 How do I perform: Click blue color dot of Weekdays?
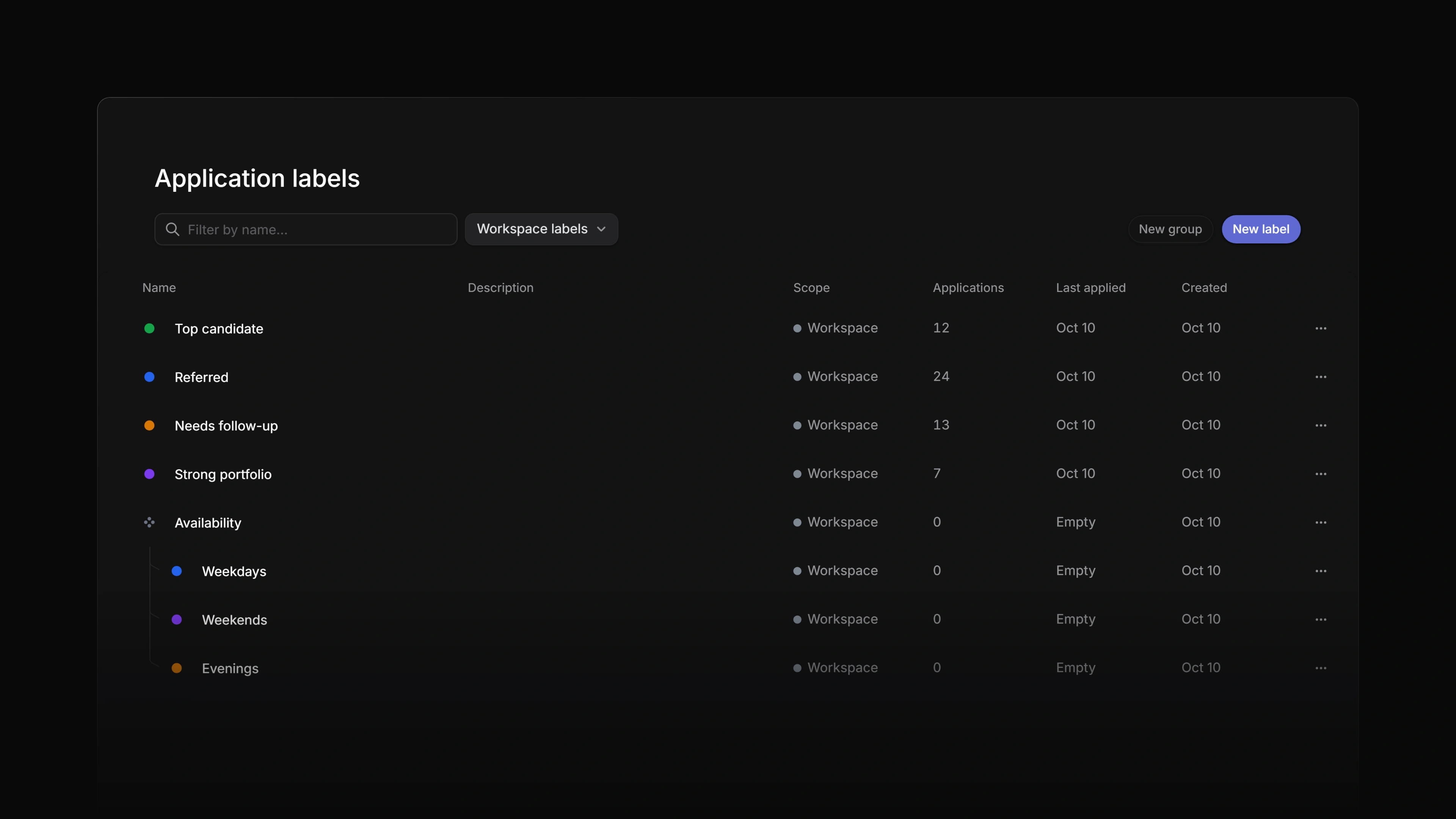click(176, 571)
